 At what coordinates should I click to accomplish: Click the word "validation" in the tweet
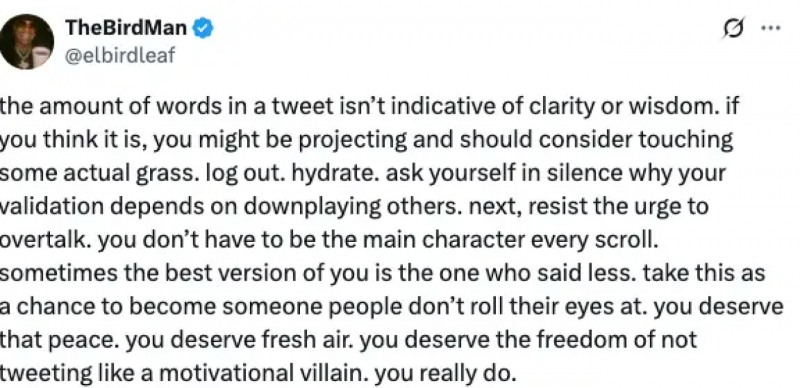tap(52, 207)
